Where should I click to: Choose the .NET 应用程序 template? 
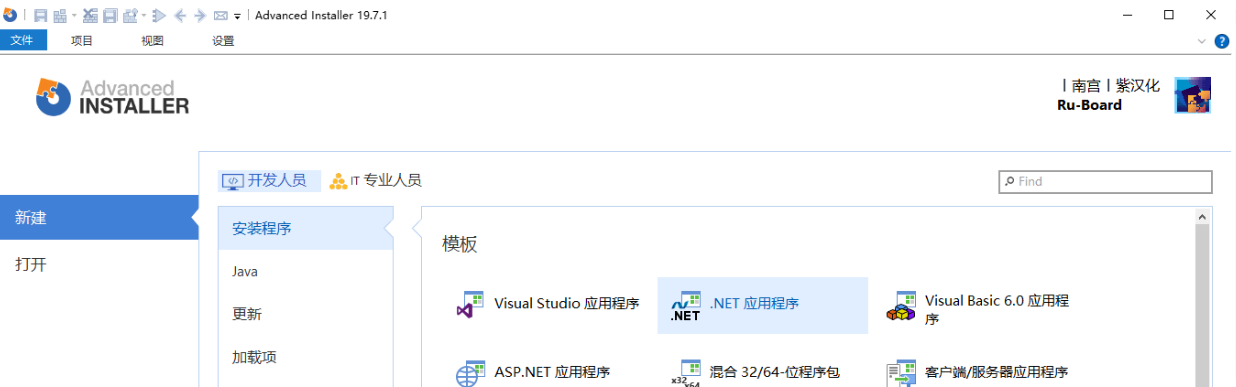pos(762,305)
